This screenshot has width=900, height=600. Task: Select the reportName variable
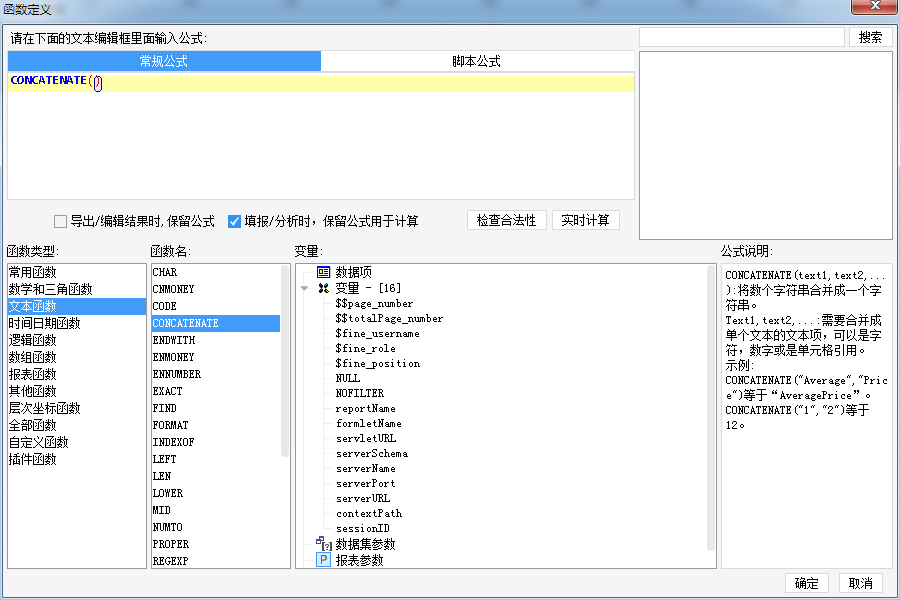point(366,408)
